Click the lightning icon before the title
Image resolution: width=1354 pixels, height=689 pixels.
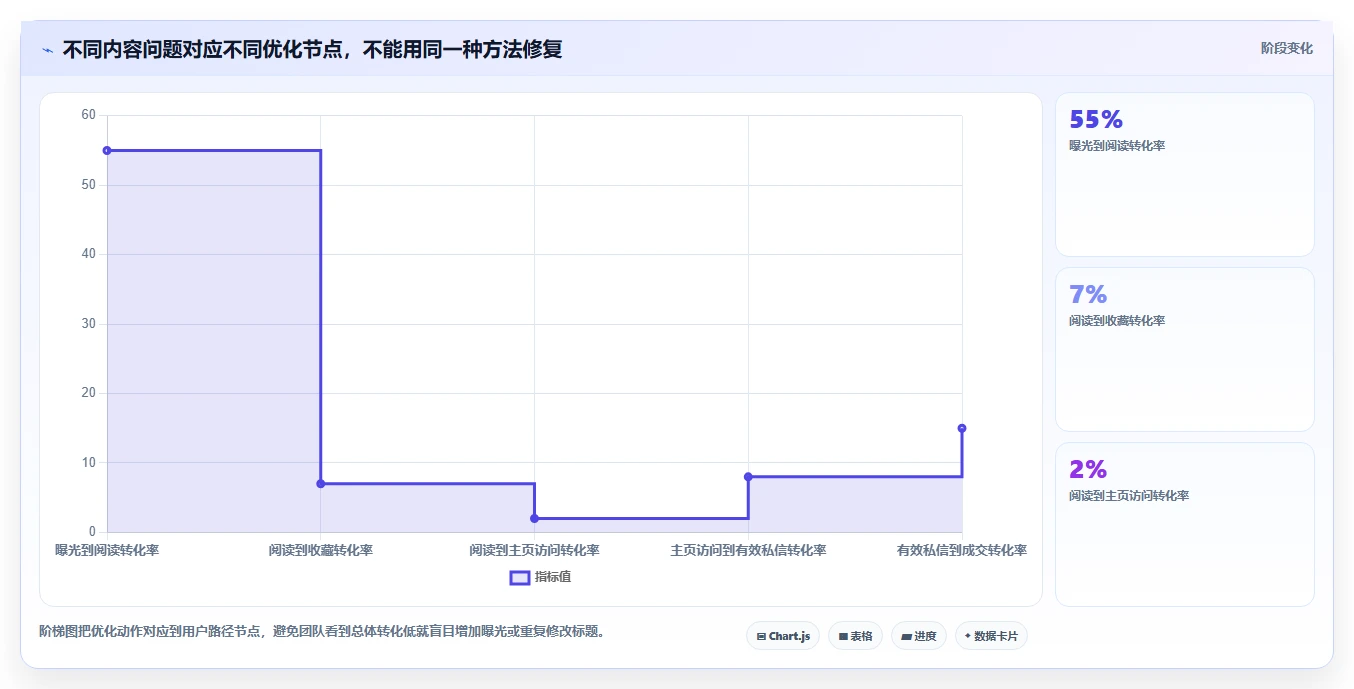point(47,49)
